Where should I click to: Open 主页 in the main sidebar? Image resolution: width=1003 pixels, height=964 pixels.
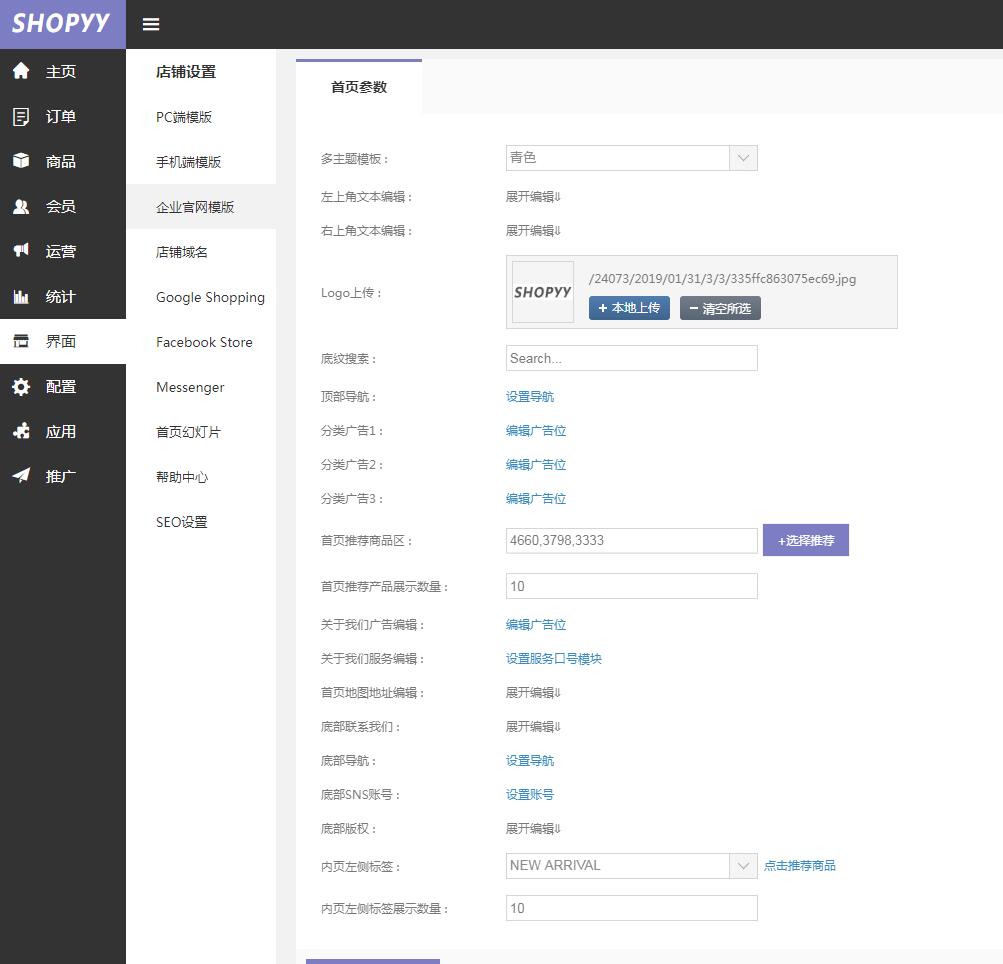(63, 71)
